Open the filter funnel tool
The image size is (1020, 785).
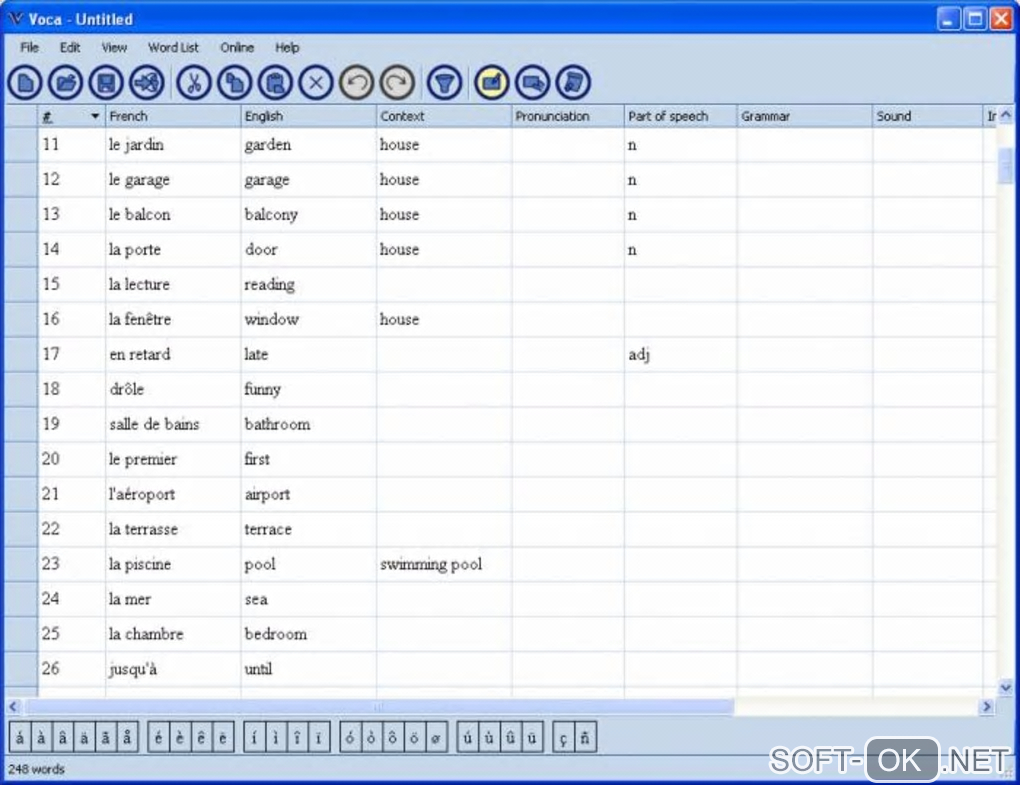[x=445, y=83]
